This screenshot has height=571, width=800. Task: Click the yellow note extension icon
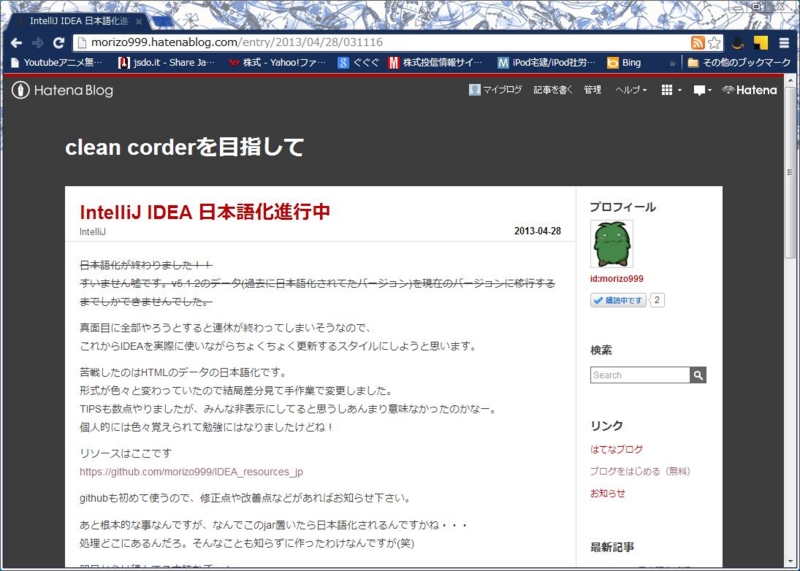click(761, 43)
